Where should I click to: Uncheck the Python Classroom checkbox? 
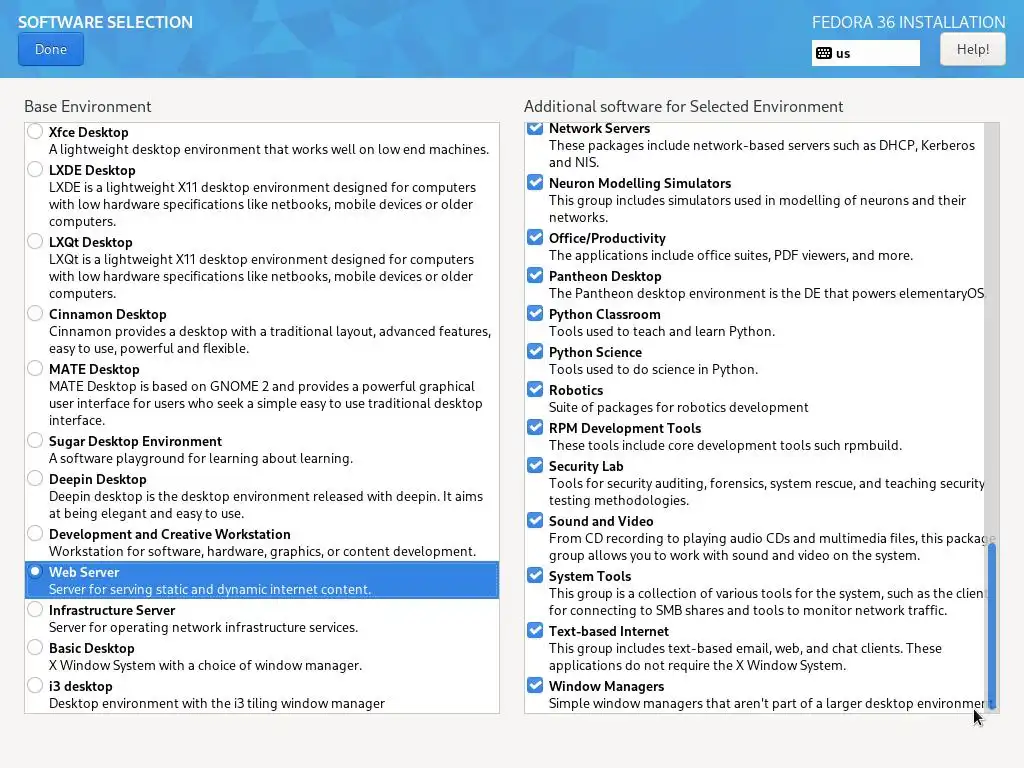point(535,313)
